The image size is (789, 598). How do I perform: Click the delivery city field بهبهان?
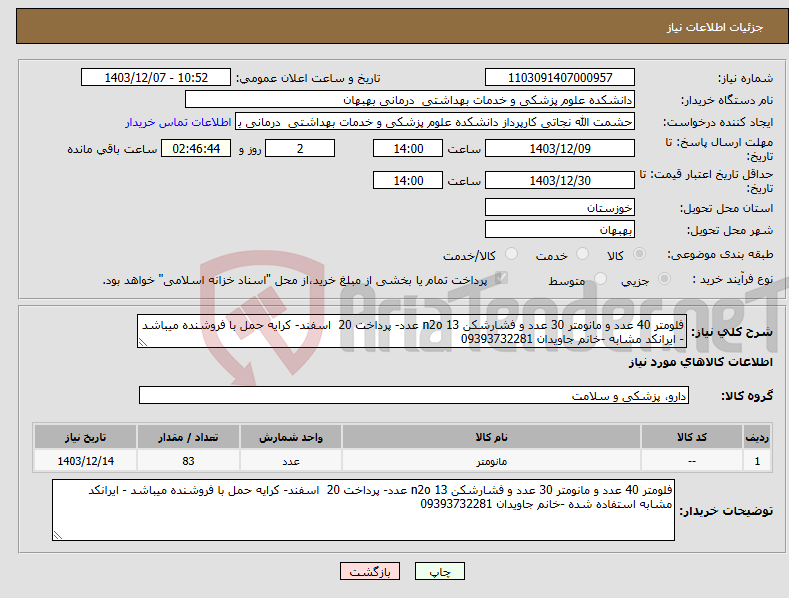coord(560,230)
